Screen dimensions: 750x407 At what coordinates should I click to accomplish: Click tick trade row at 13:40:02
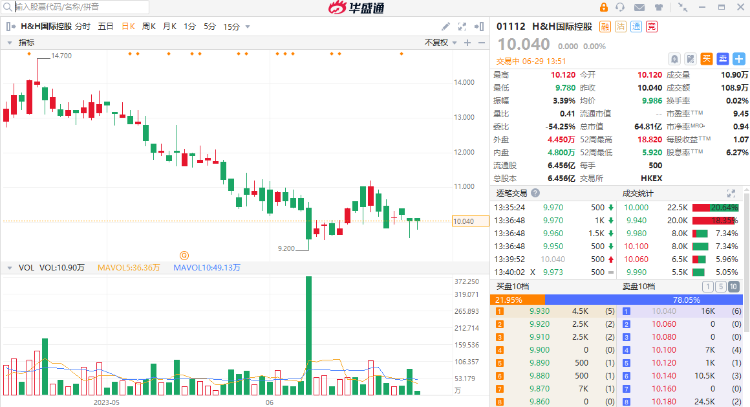coord(554,272)
